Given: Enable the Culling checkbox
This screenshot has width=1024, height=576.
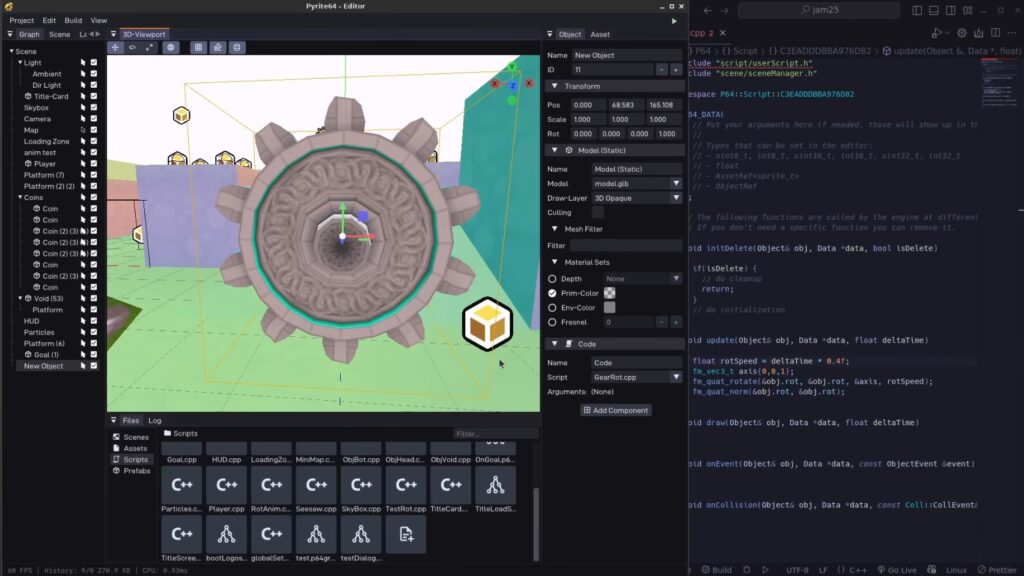Looking at the screenshot, I should 598,212.
